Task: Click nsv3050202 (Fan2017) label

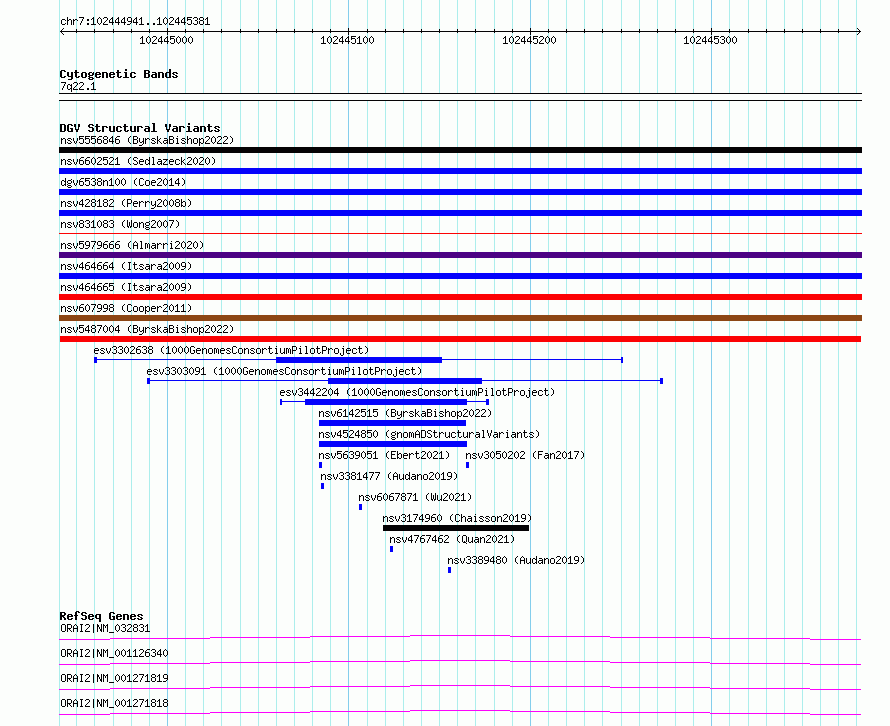Action: click(x=525, y=455)
